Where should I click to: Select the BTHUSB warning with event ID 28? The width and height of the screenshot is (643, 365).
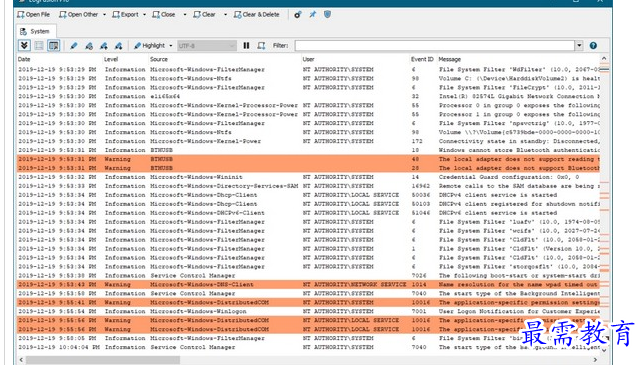[x=308, y=168]
